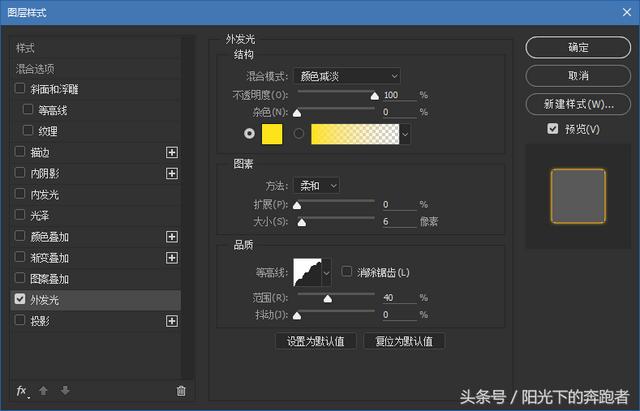Screen dimensions: 640x411
Task: Open the gradient picker dropdown arrow
Action: click(x=404, y=134)
